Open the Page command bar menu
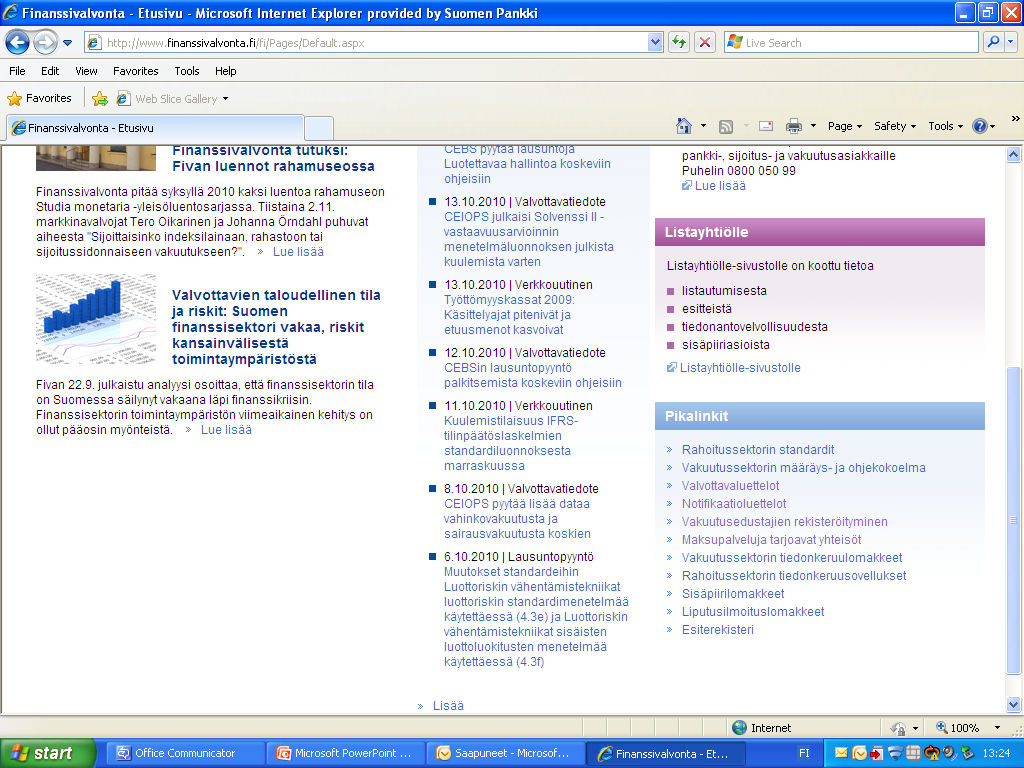Viewport: 1024px width, 768px height. [845, 126]
